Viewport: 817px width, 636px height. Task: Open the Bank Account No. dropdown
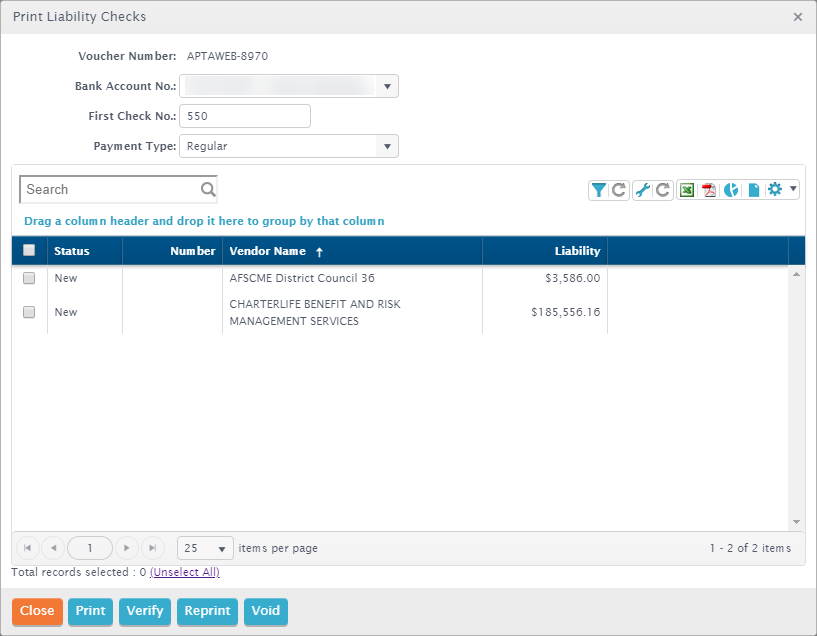click(387, 86)
